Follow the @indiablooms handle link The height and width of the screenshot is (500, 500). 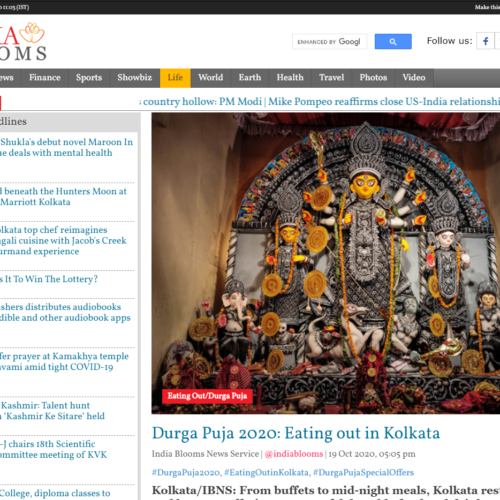coord(294,454)
